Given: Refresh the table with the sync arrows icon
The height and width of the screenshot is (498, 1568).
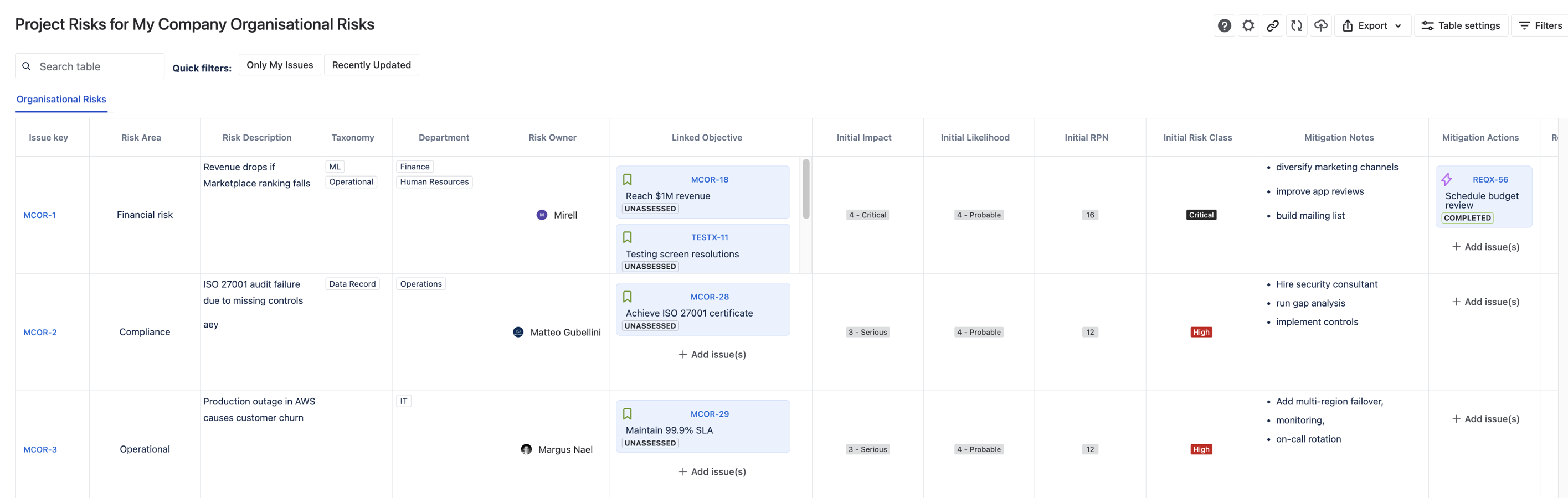Looking at the screenshot, I should coord(1297,25).
